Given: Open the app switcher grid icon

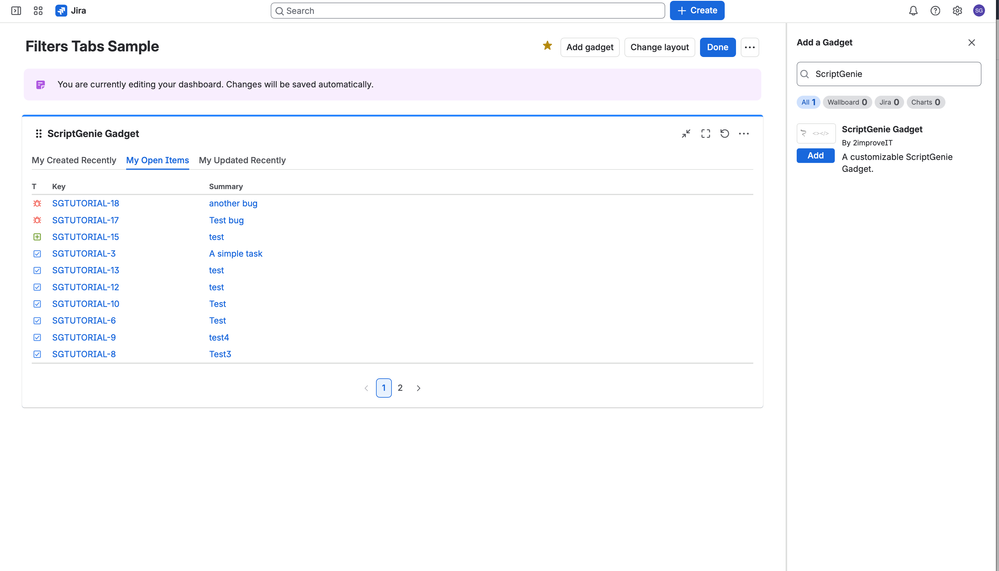Looking at the screenshot, I should coord(38,11).
